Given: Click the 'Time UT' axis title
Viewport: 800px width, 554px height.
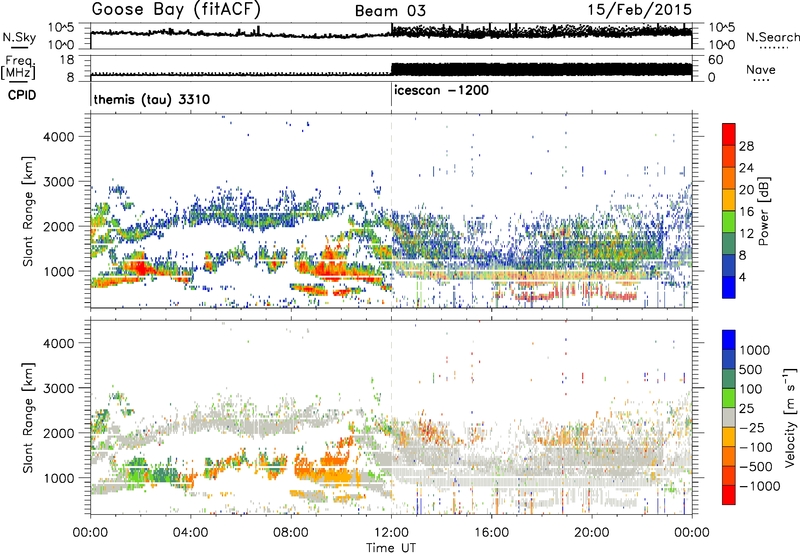Looking at the screenshot, I should [391, 548].
